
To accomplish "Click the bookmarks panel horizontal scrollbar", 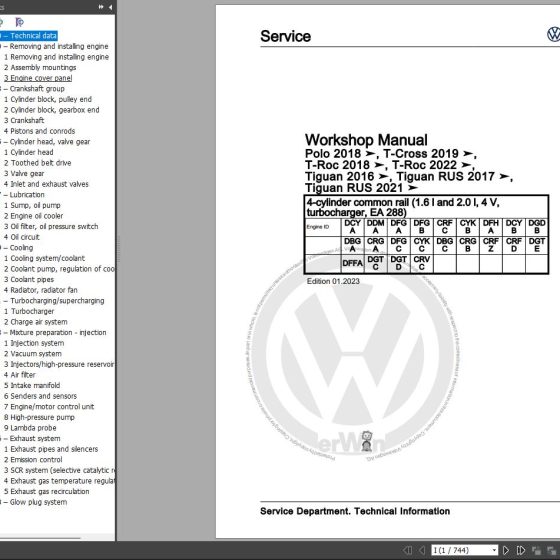I will (40, 537).
